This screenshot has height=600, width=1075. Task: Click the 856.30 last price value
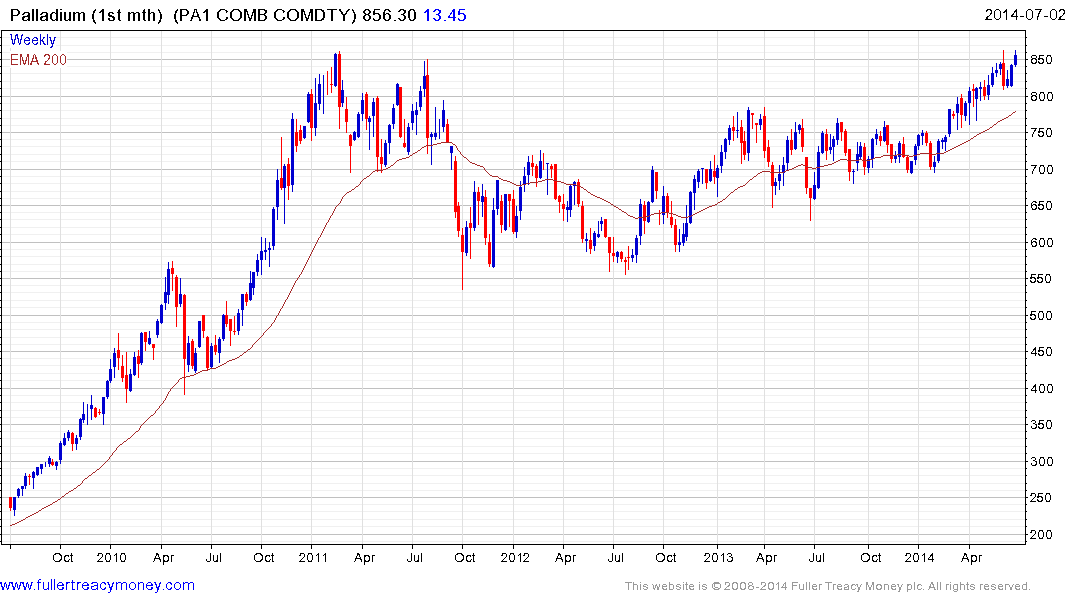pos(389,15)
